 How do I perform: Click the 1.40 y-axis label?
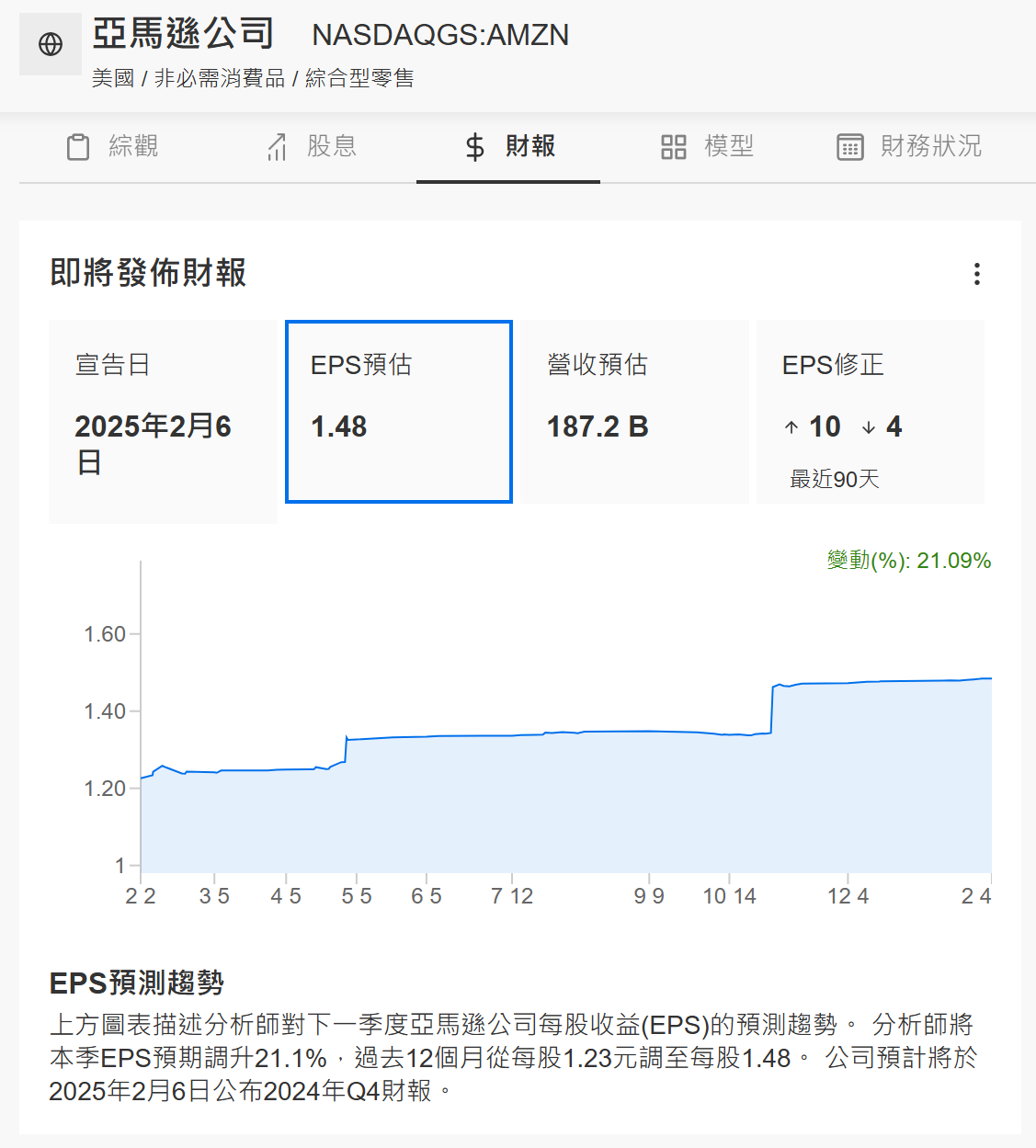(105, 711)
